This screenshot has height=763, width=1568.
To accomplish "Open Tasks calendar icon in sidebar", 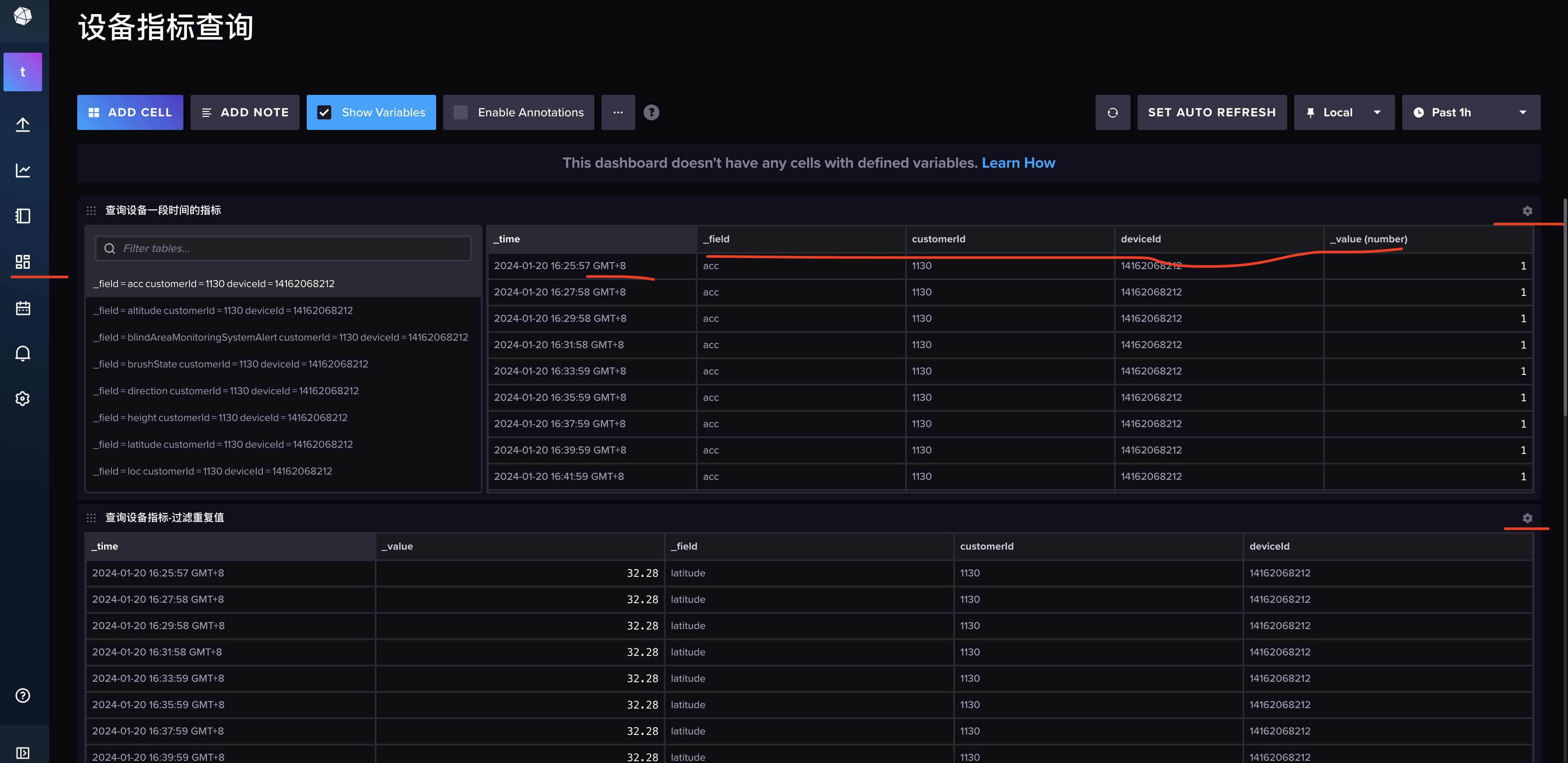I will click(x=22, y=308).
